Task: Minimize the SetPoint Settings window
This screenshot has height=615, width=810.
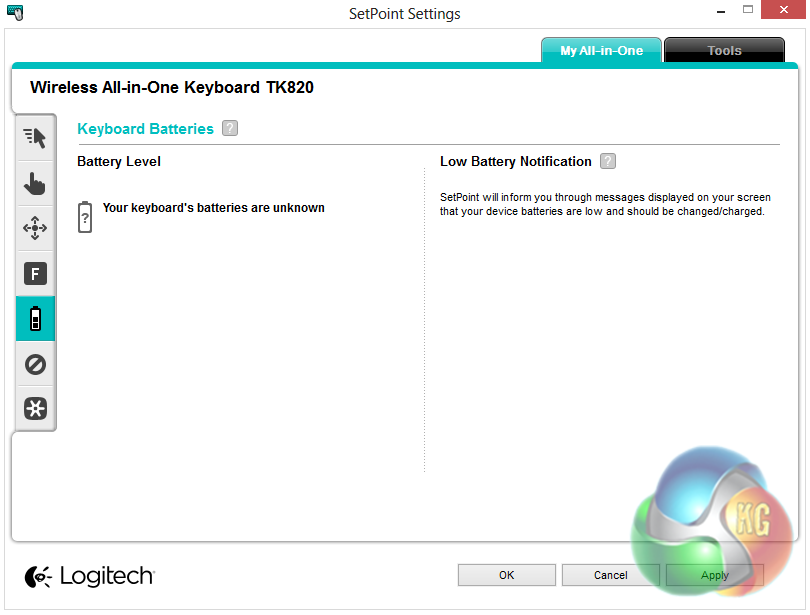Action: coord(721,10)
